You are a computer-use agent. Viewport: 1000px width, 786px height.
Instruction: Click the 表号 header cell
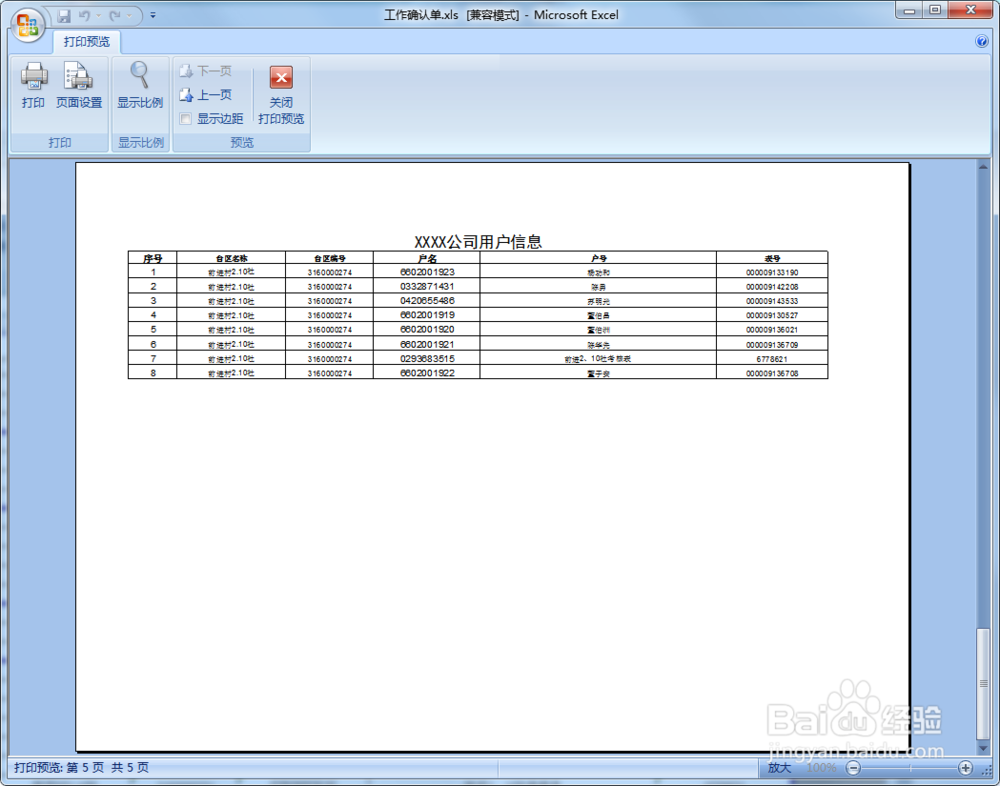772,258
